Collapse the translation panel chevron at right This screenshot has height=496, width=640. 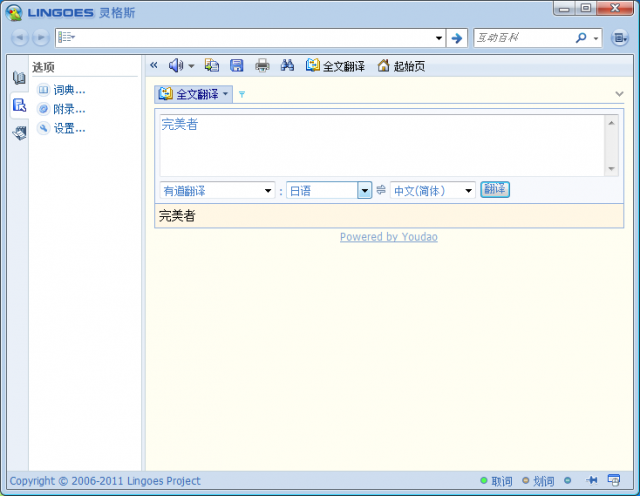point(619,94)
